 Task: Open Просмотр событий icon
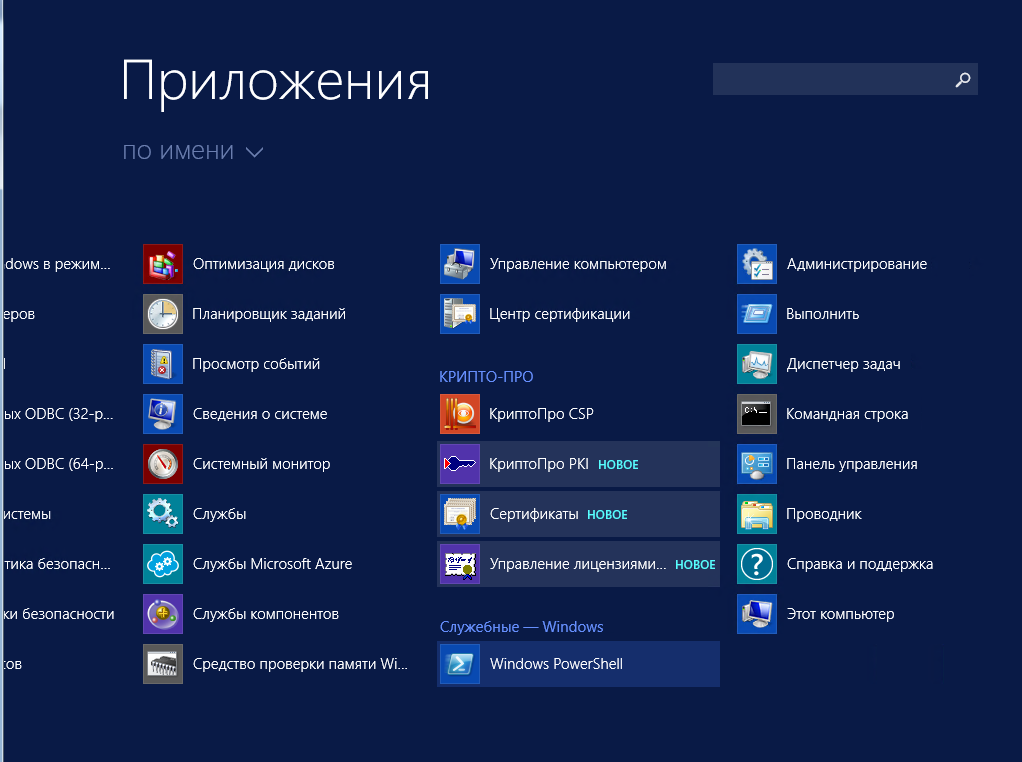point(163,364)
